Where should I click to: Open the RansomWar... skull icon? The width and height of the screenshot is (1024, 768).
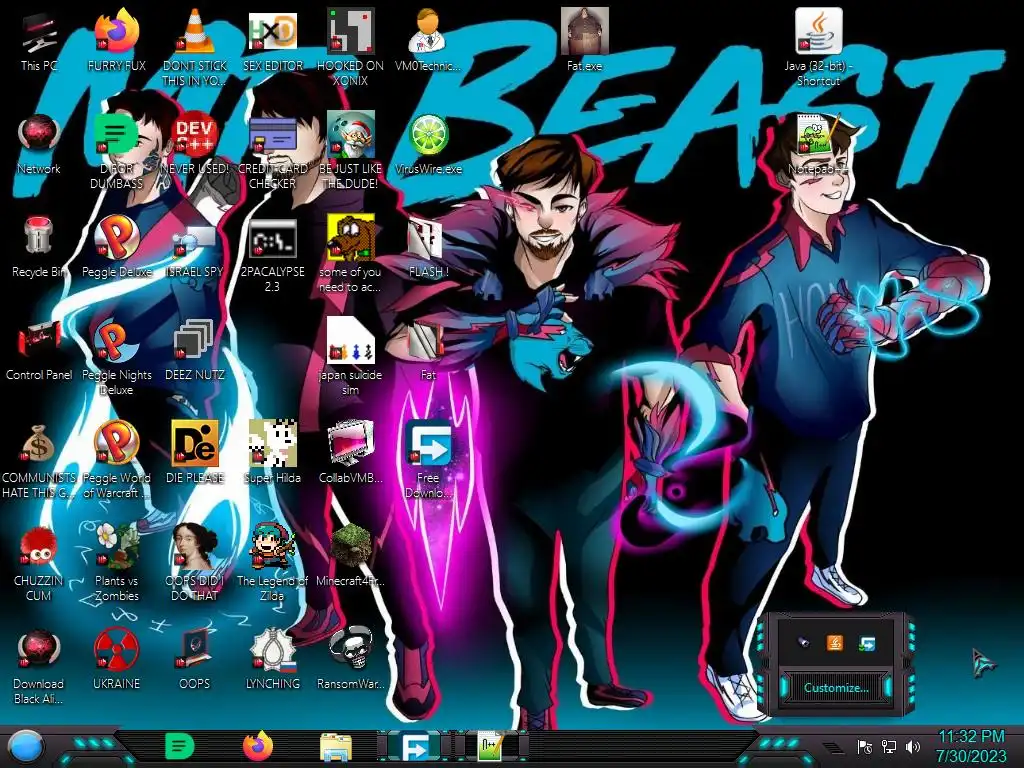pyautogui.click(x=350, y=660)
